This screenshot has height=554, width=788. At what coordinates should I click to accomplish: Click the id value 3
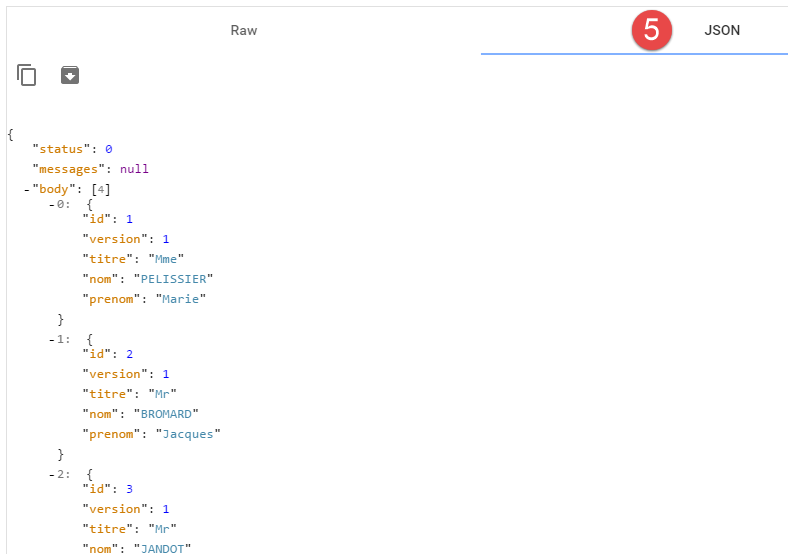[x=129, y=489]
